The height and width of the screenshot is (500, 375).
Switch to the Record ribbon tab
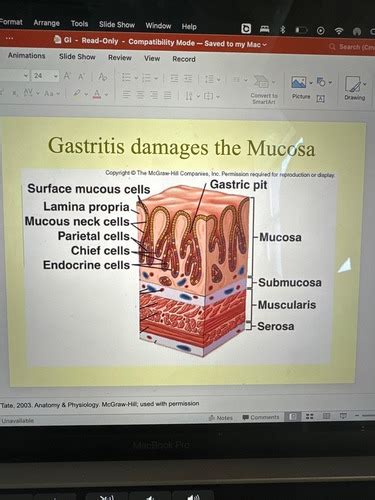pyautogui.click(x=184, y=59)
